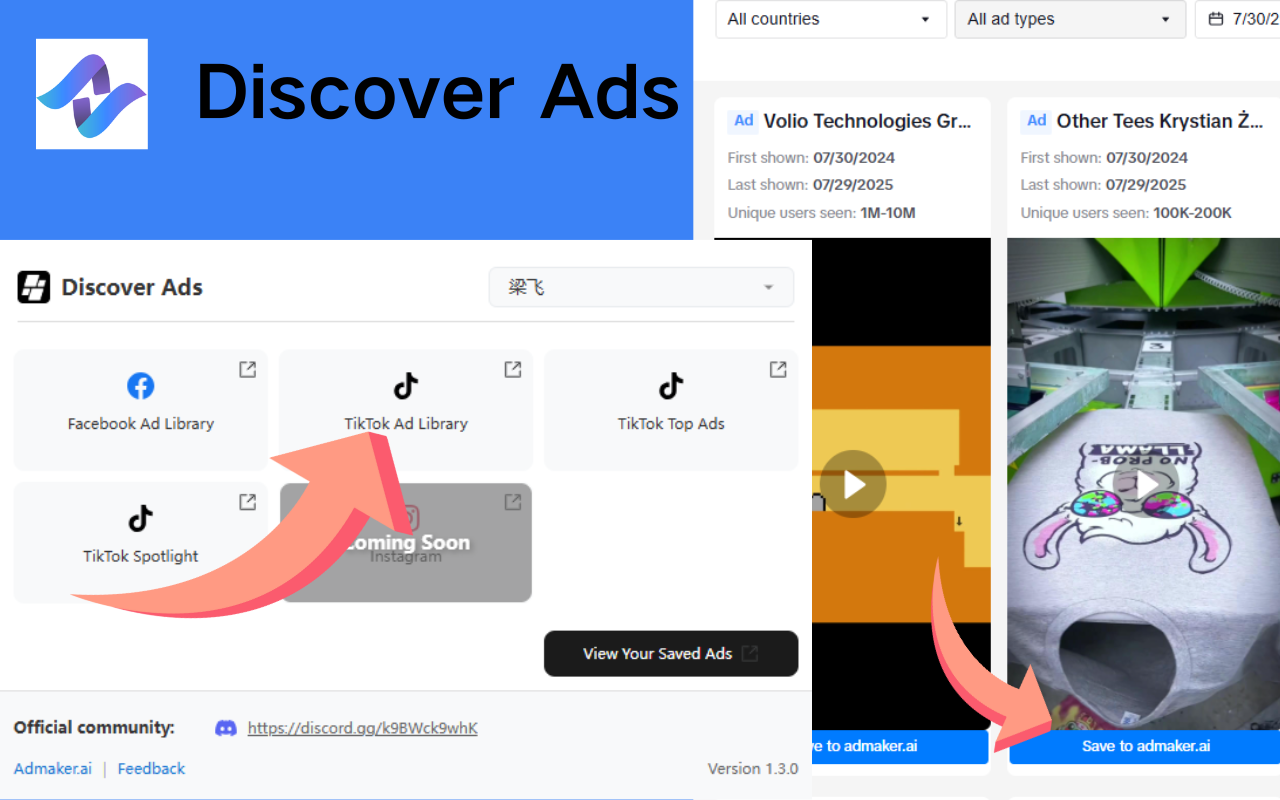The width and height of the screenshot is (1280, 800).
Task: Click the Ad badge on Volio Technologies card
Action: pos(743,121)
